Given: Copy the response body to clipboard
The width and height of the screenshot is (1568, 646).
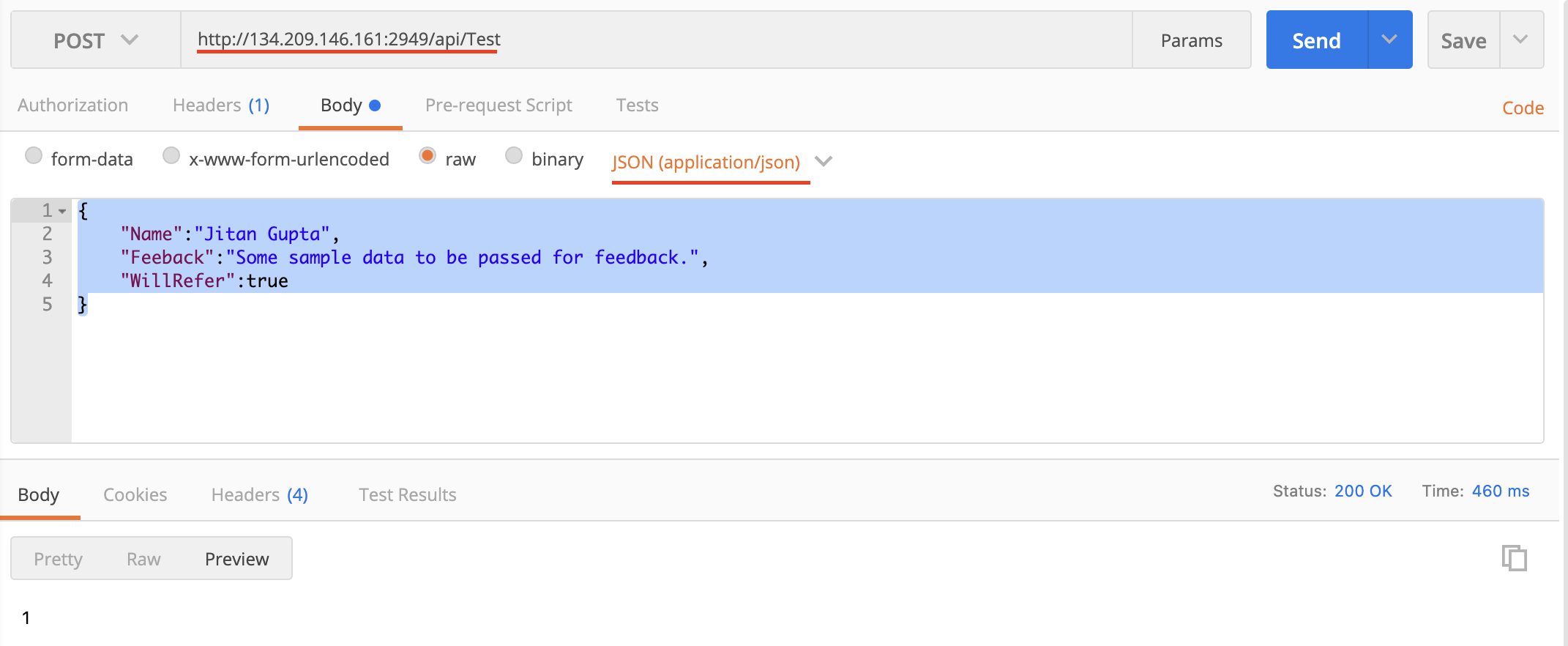Looking at the screenshot, I should click(1512, 558).
